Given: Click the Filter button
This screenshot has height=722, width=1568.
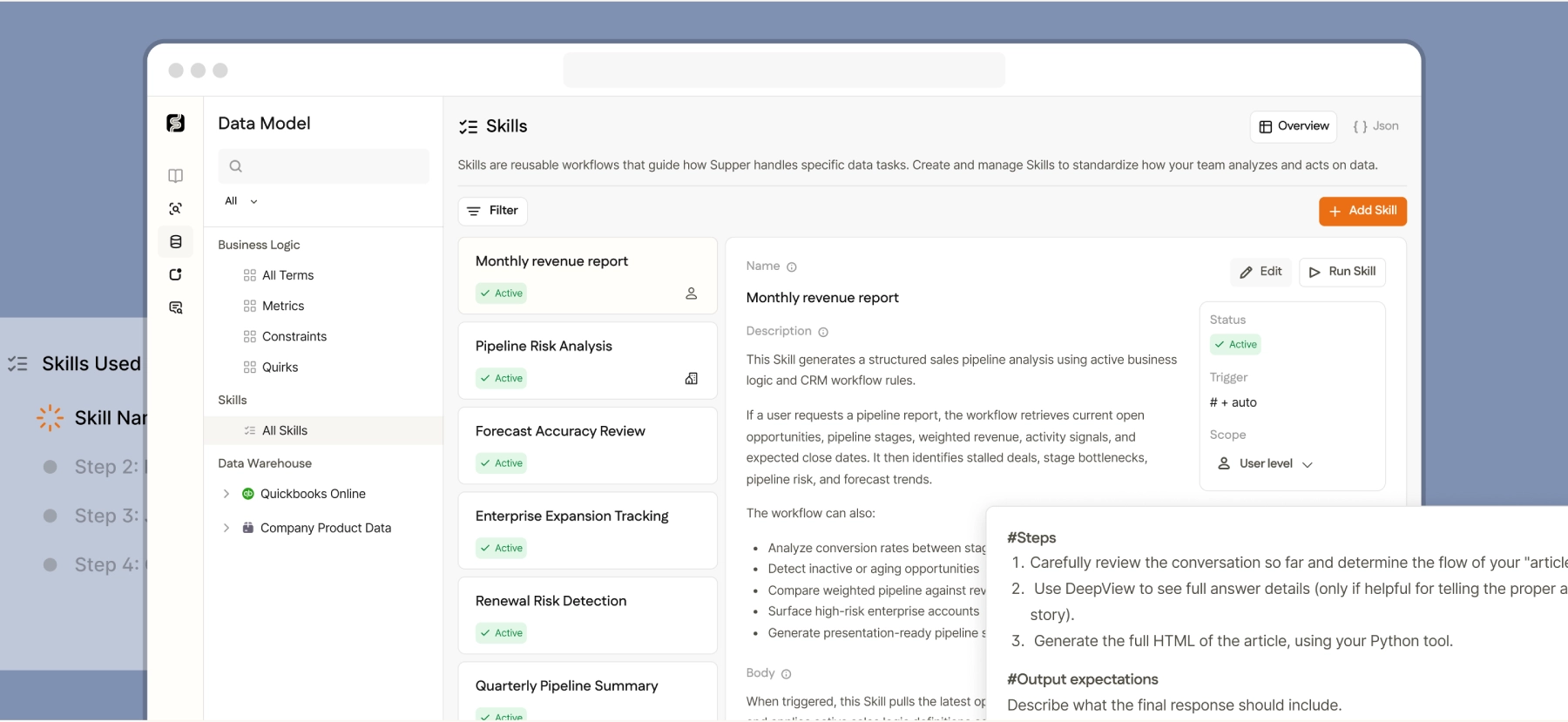Looking at the screenshot, I should coord(493,211).
